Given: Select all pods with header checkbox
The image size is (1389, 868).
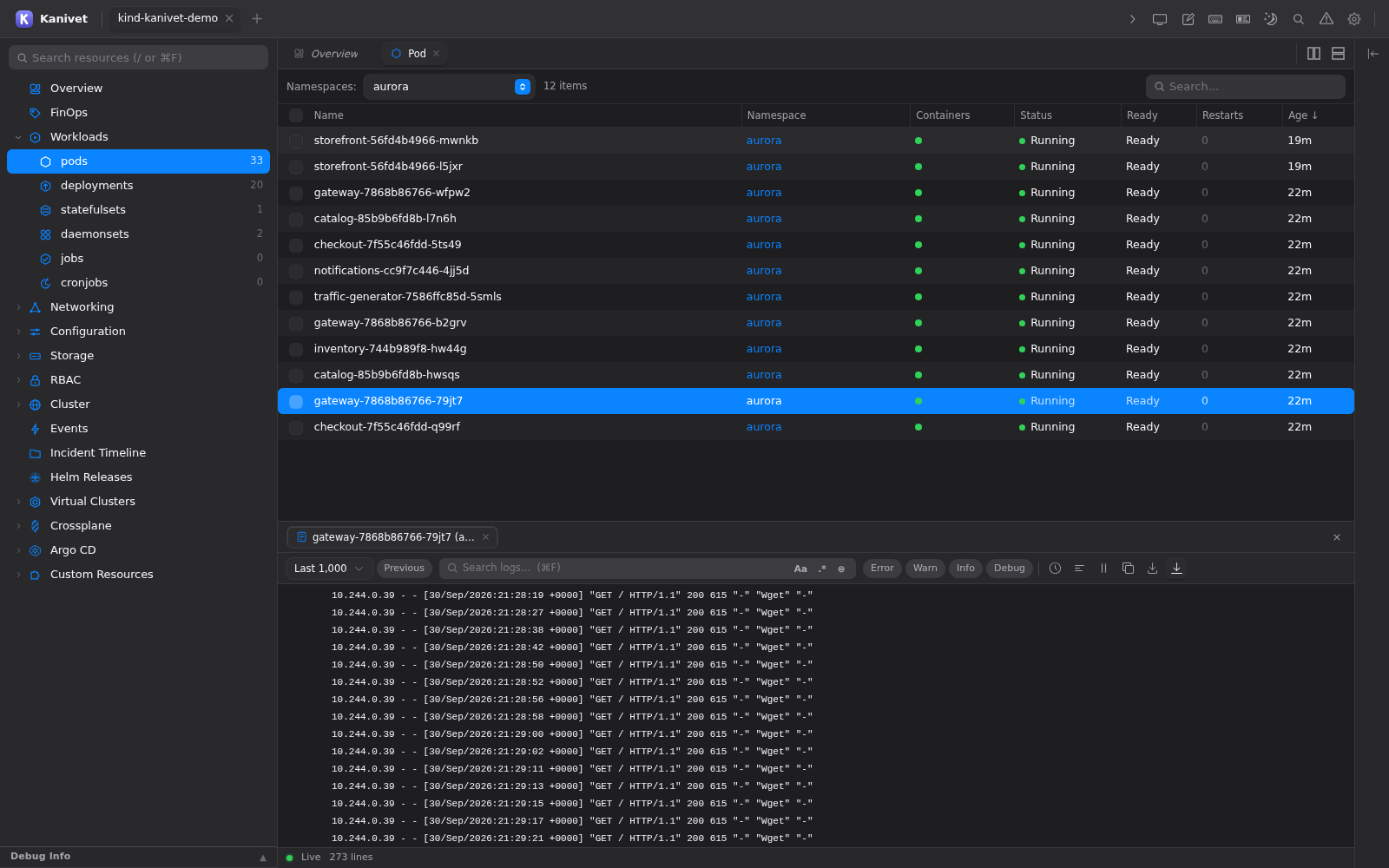Looking at the screenshot, I should (296, 115).
